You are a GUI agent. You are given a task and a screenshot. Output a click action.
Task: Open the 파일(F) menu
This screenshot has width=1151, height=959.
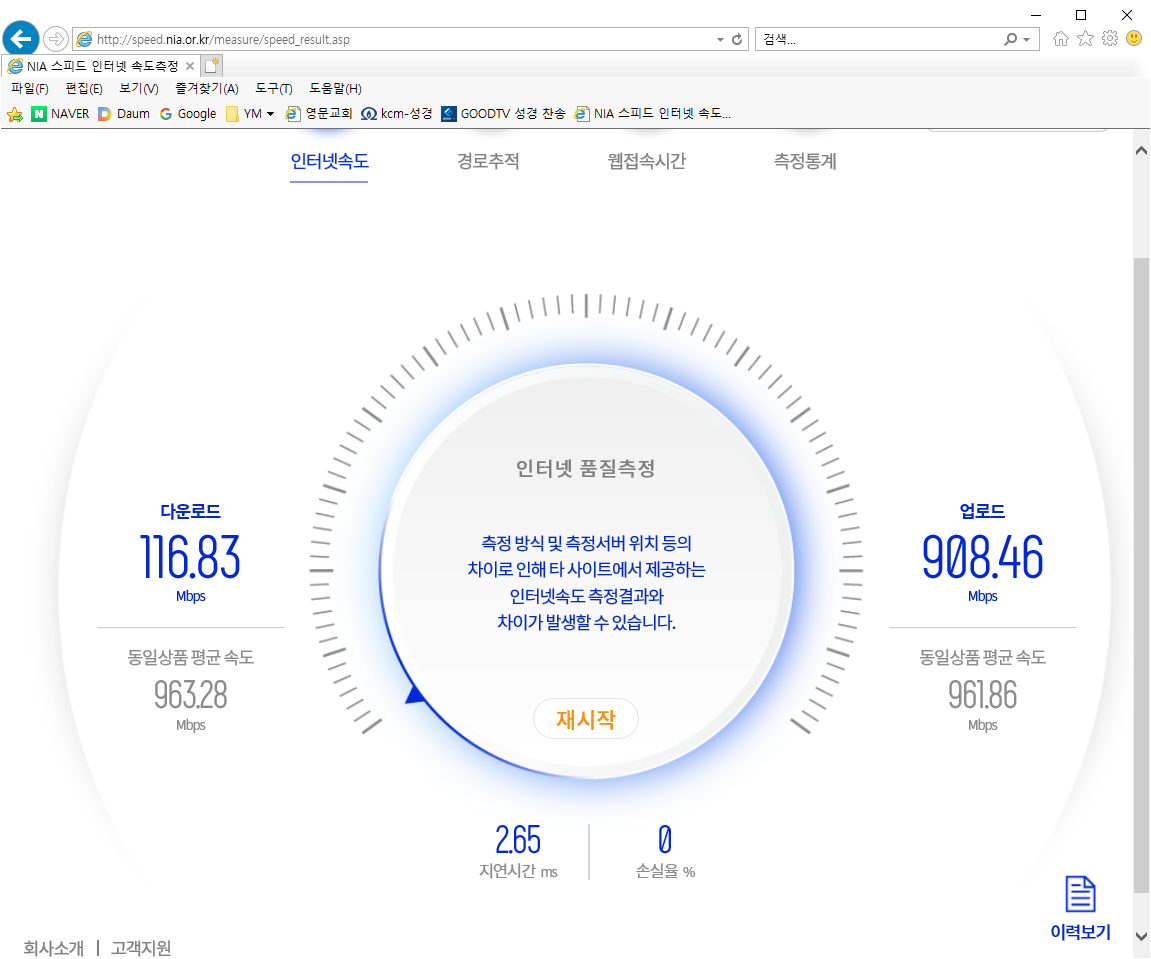point(29,89)
